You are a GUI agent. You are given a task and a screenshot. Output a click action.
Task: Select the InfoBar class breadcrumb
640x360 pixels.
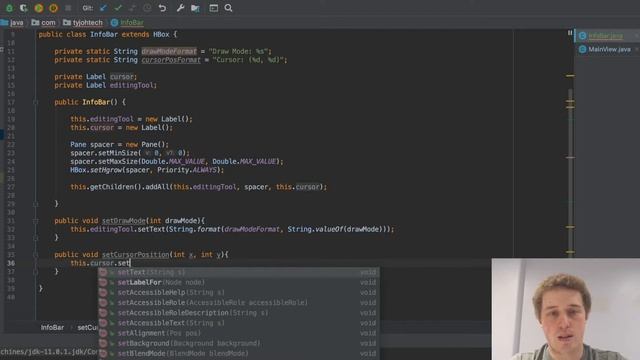(127, 22)
